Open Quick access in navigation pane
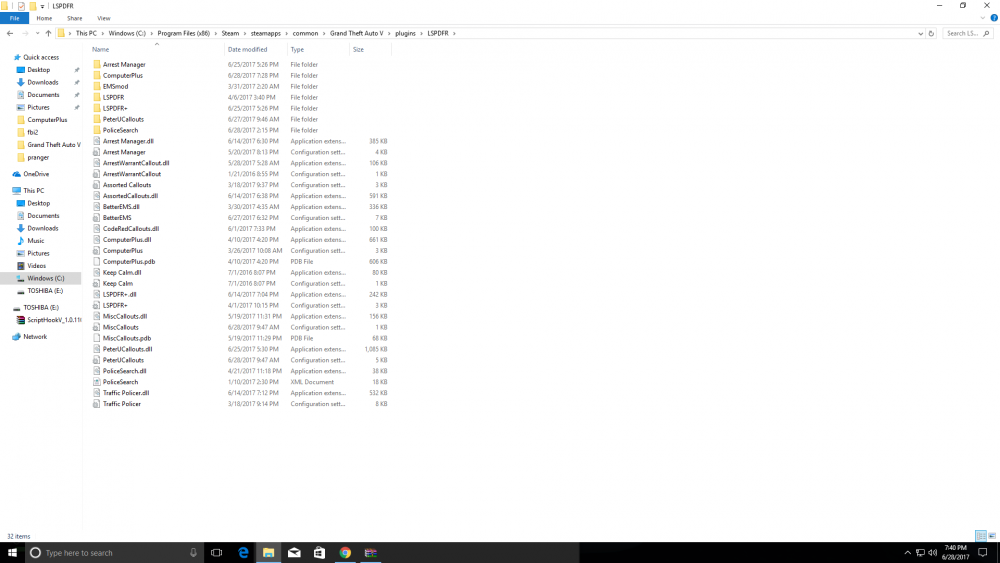Image resolution: width=1000 pixels, height=563 pixels. click(41, 57)
